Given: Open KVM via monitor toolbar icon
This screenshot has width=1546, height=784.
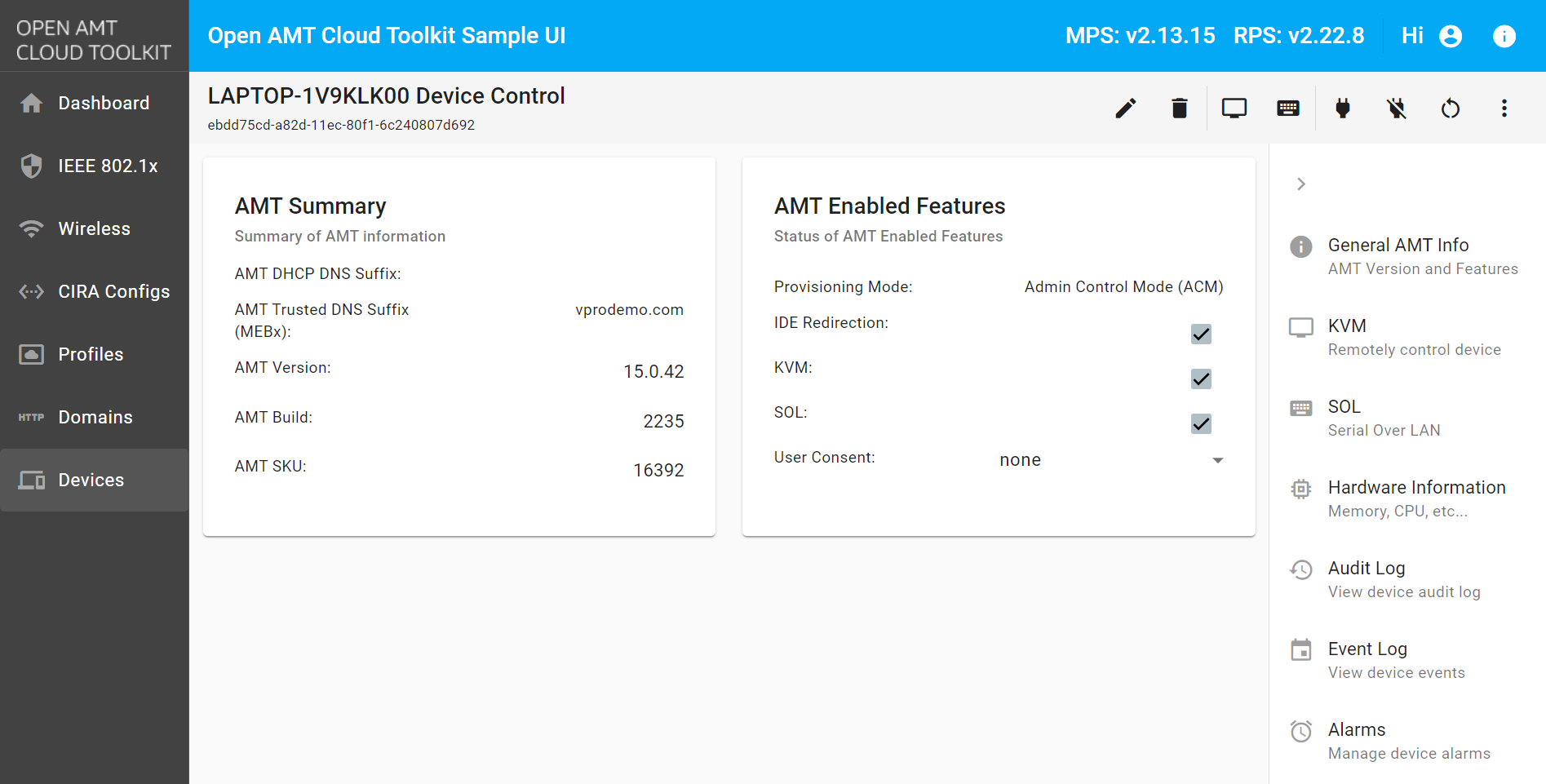Looking at the screenshot, I should point(1234,109).
